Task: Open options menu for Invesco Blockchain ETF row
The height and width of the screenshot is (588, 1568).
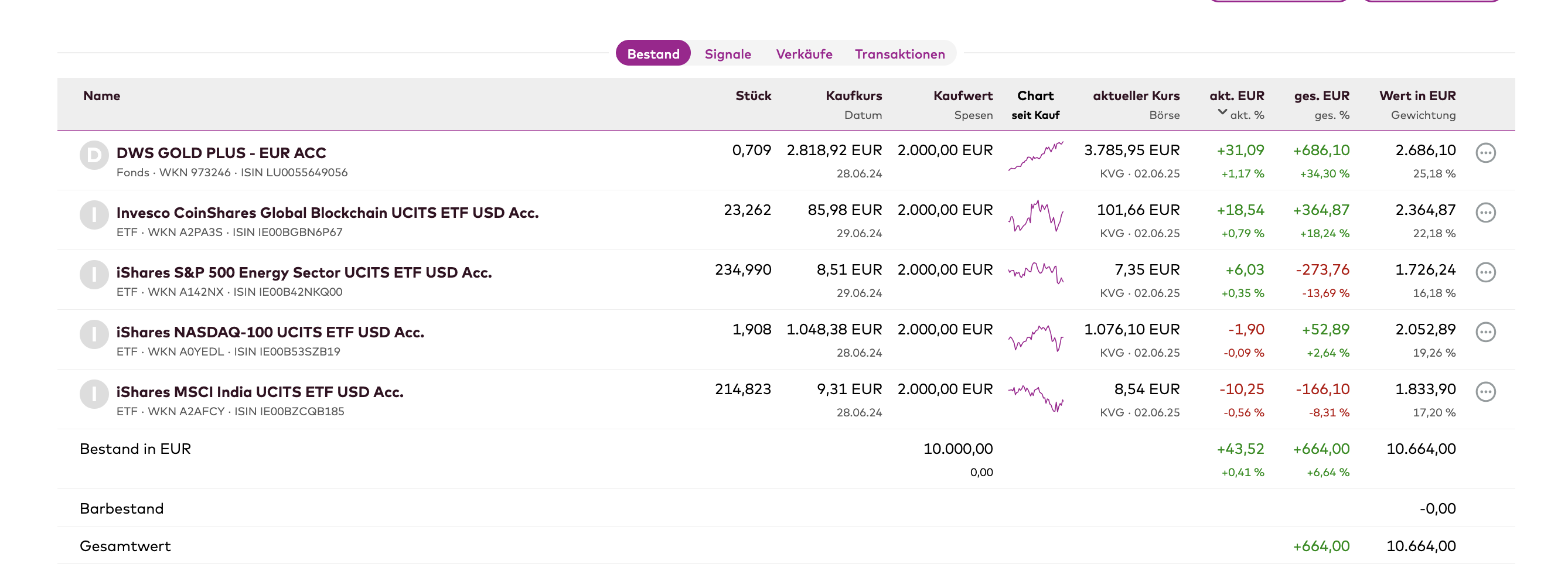Action: (x=1485, y=213)
